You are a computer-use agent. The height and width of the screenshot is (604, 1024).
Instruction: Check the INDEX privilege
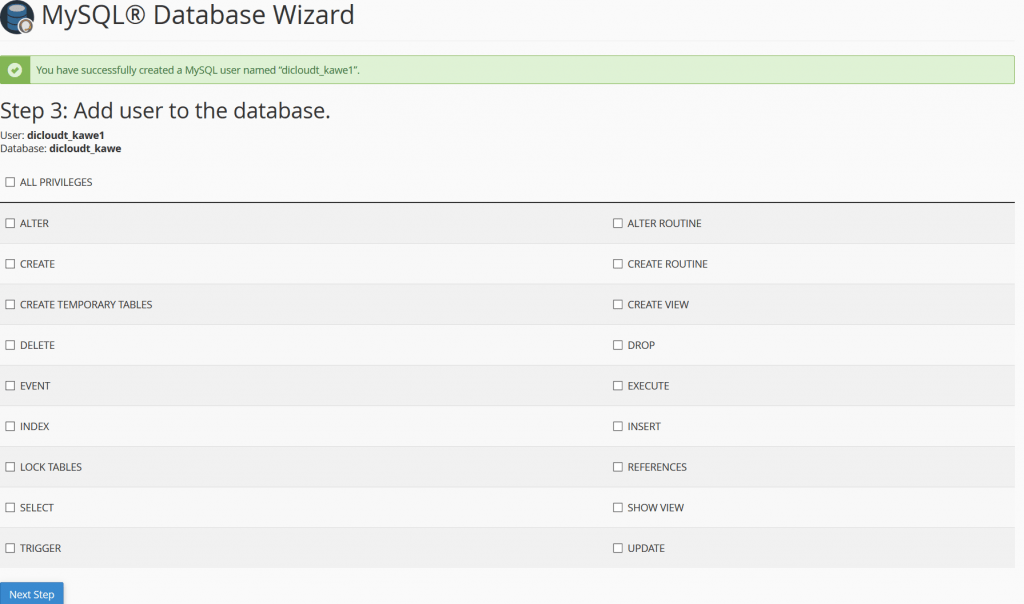coord(9,426)
